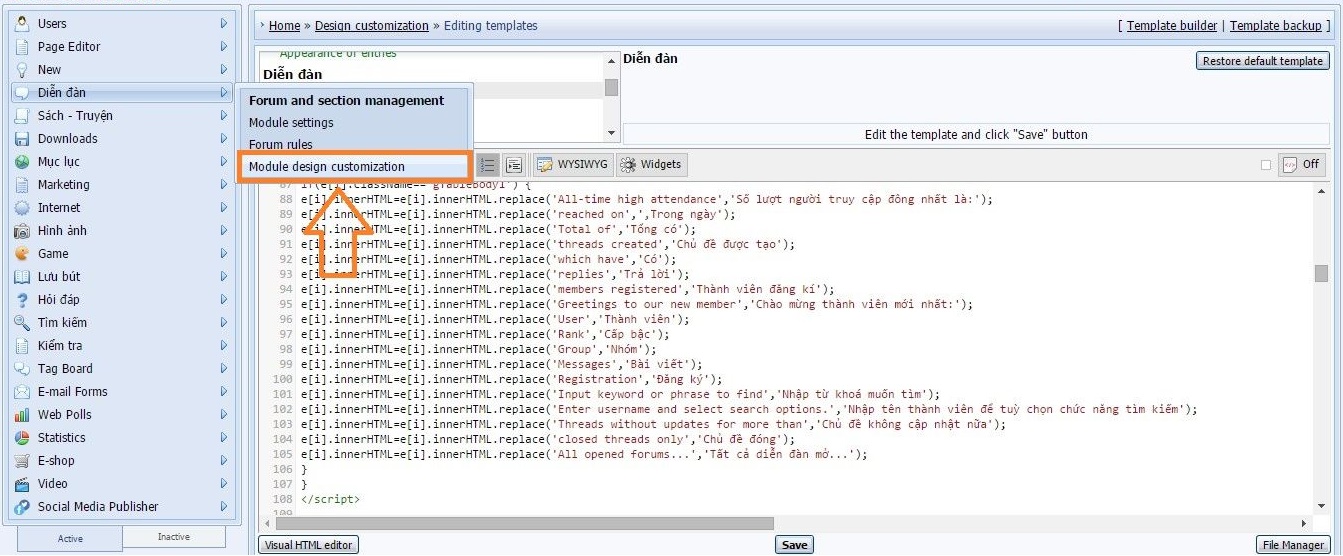Expand the Marketing submenu arrow

click(x=224, y=184)
